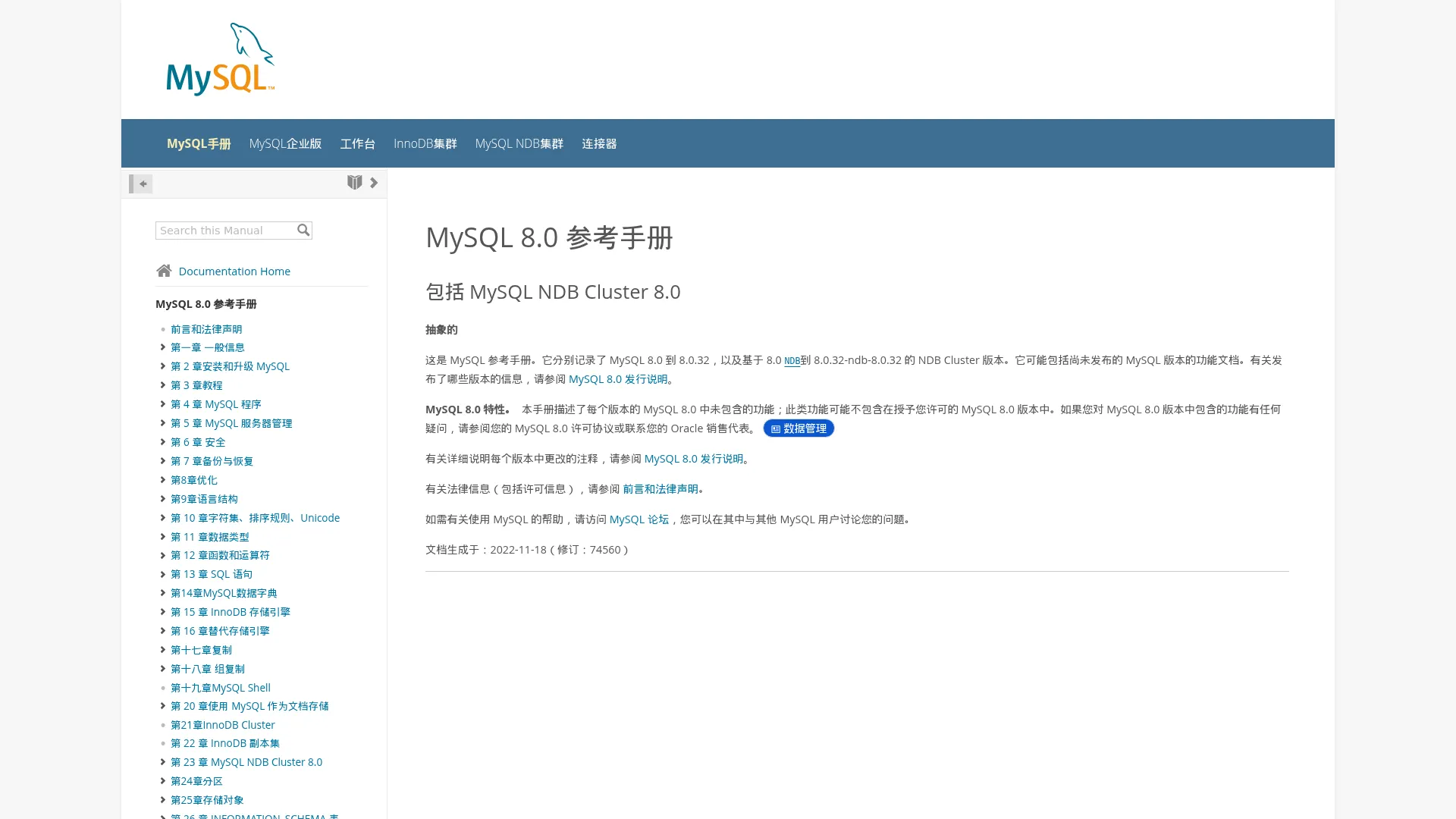Click the open book contents icon
Image resolution: width=1456 pixels, height=819 pixels.
(354, 183)
